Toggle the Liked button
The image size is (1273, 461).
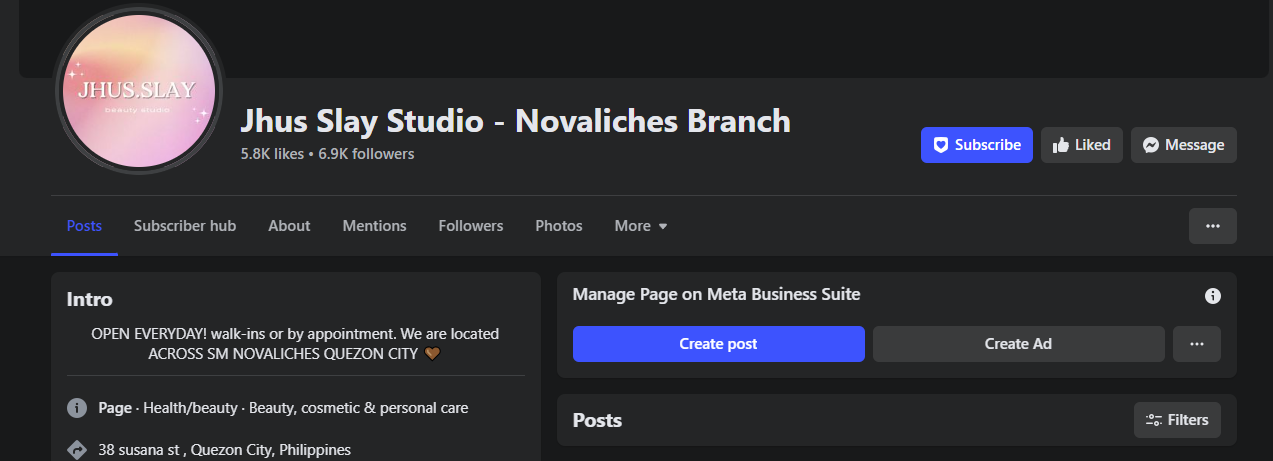click(x=1081, y=145)
